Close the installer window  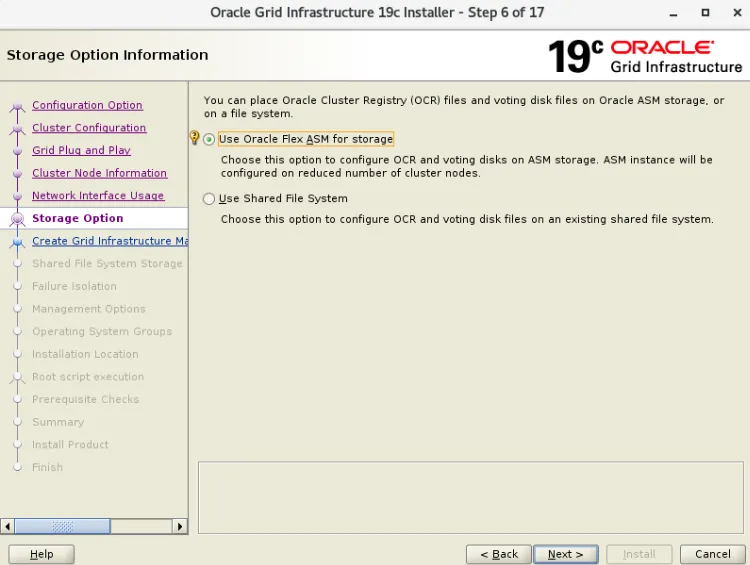tap(737, 13)
